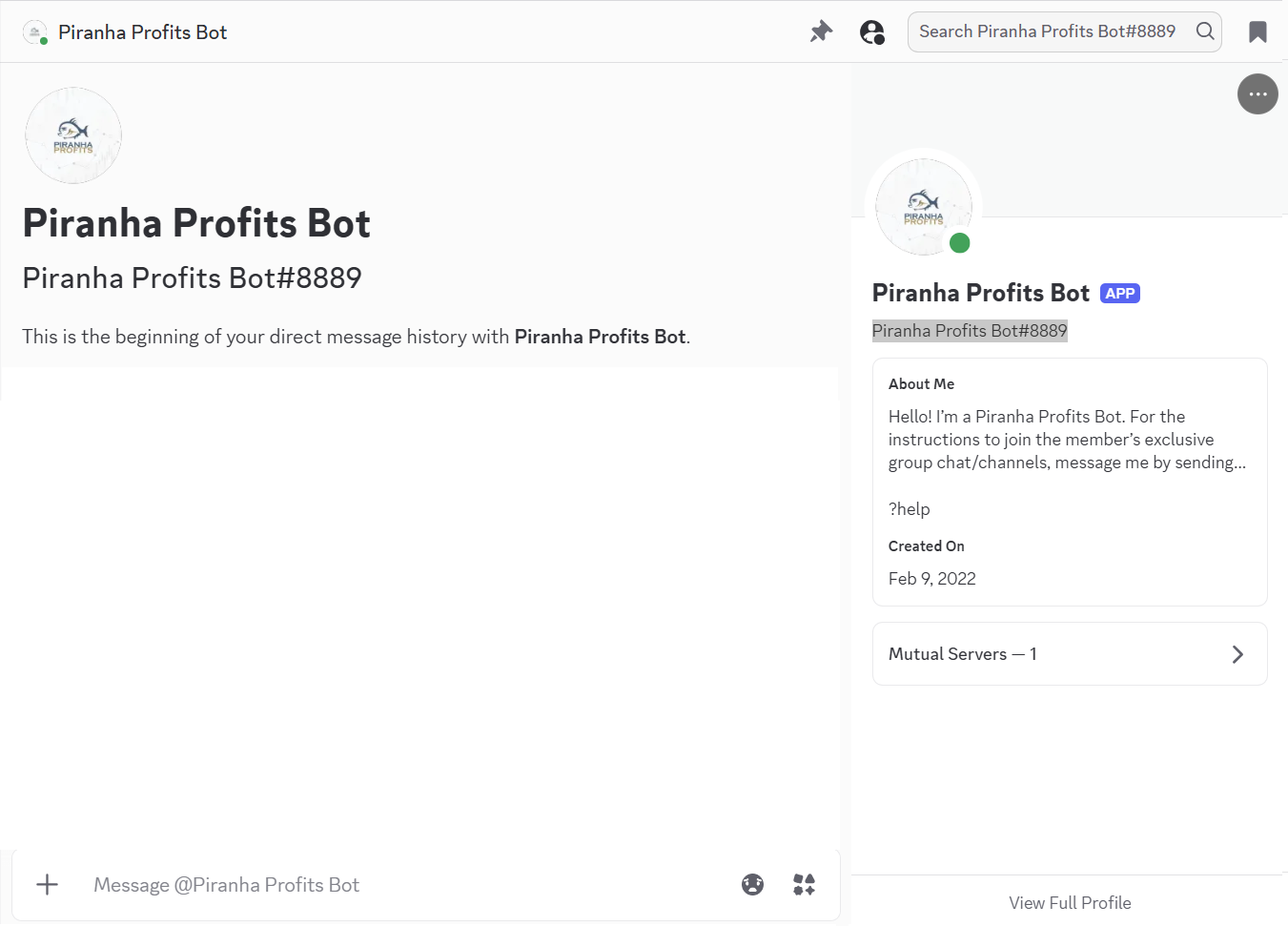Expand Mutual Servers with the chevron
Viewport: 1288px width, 926px height.
pos(1237,653)
